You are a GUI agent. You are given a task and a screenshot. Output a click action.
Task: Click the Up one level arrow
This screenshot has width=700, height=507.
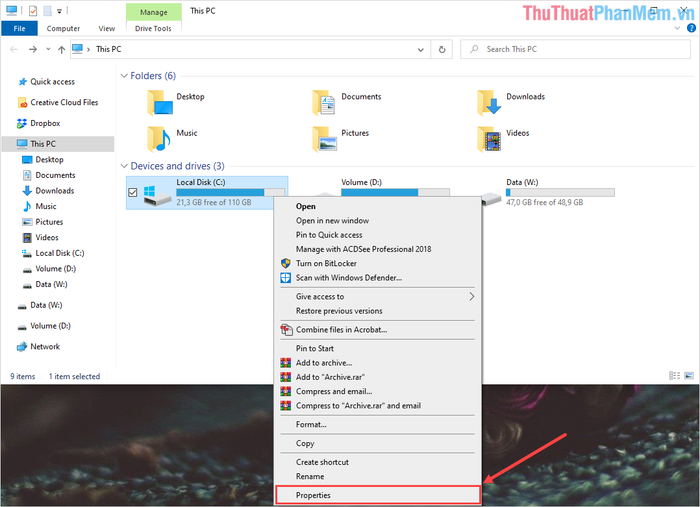[x=62, y=50]
